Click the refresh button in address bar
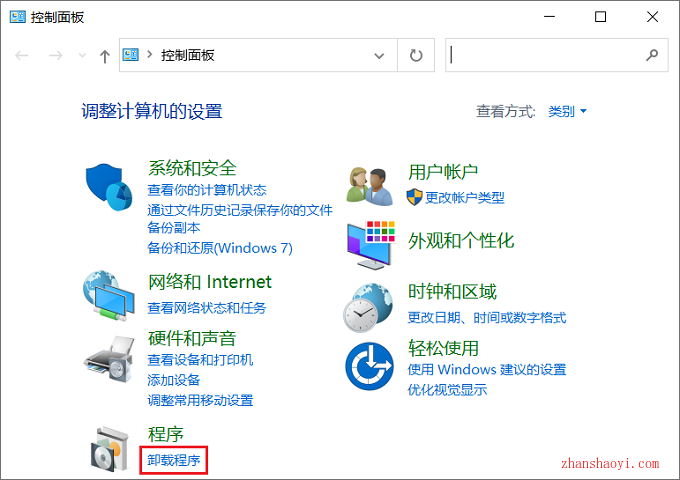Viewport: 680px width, 480px height. tap(416, 55)
